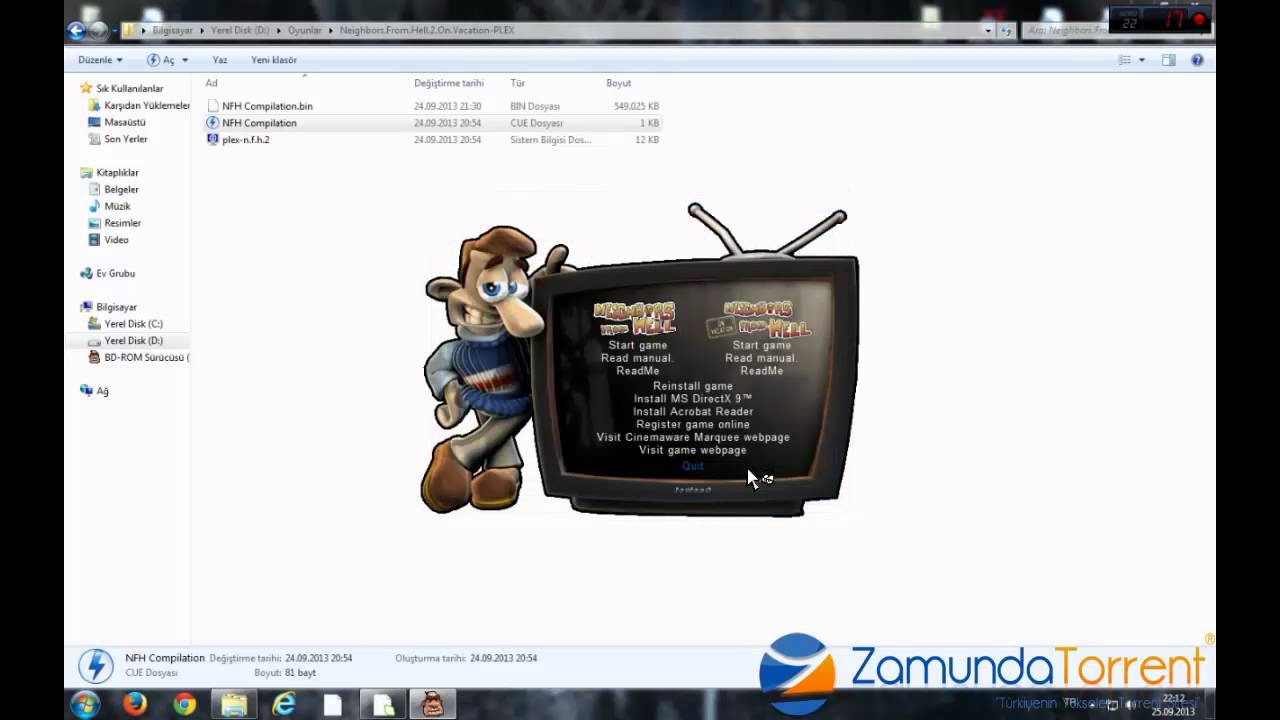Choose Install Acrobat Reader in the launcher
The image size is (1280, 720).
(x=693, y=412)
